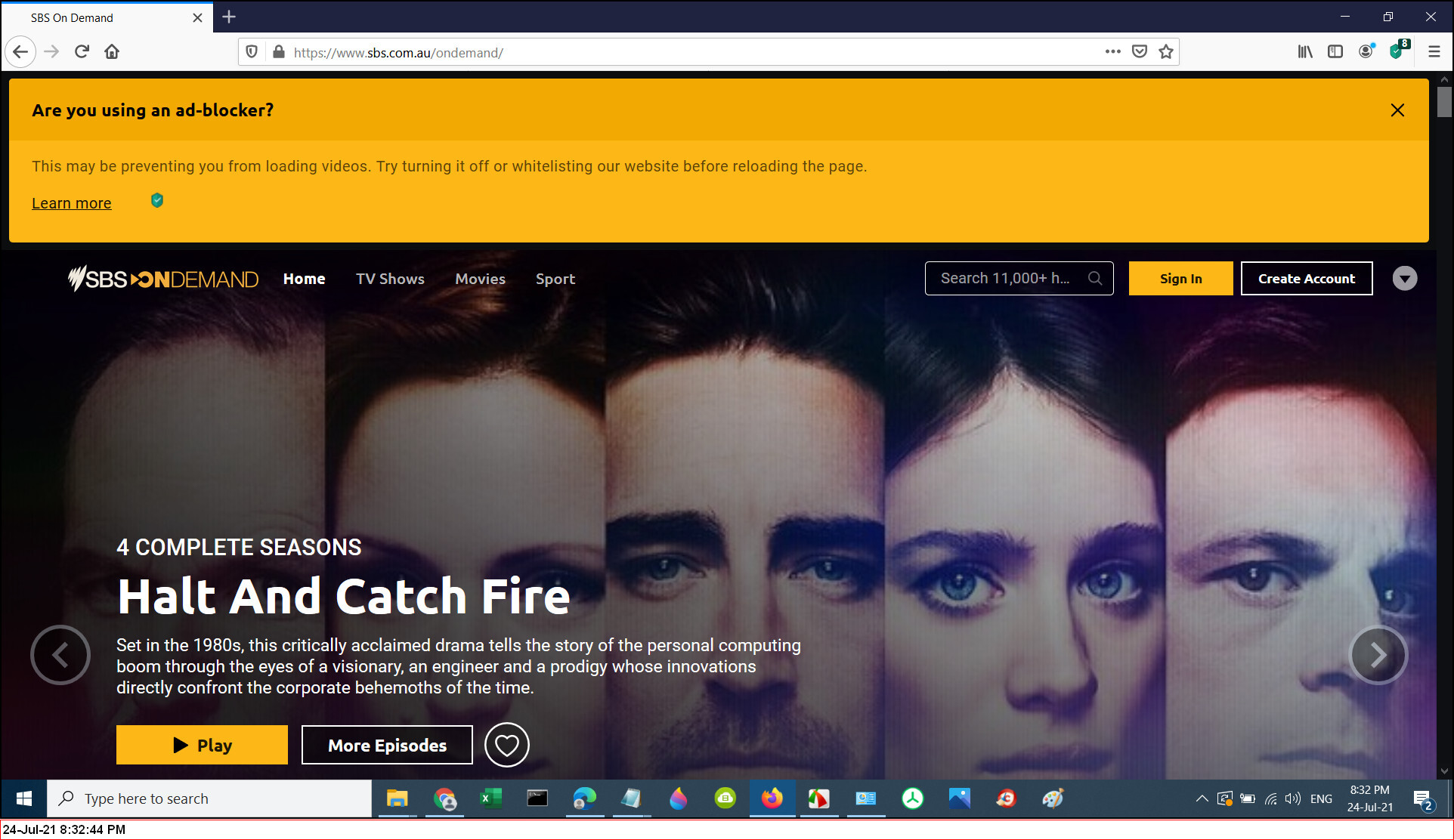Click the search magnifier icon in SBS search box
Image resolution: width=1454 pixels, height=840 pixels.
point(1094,279)
